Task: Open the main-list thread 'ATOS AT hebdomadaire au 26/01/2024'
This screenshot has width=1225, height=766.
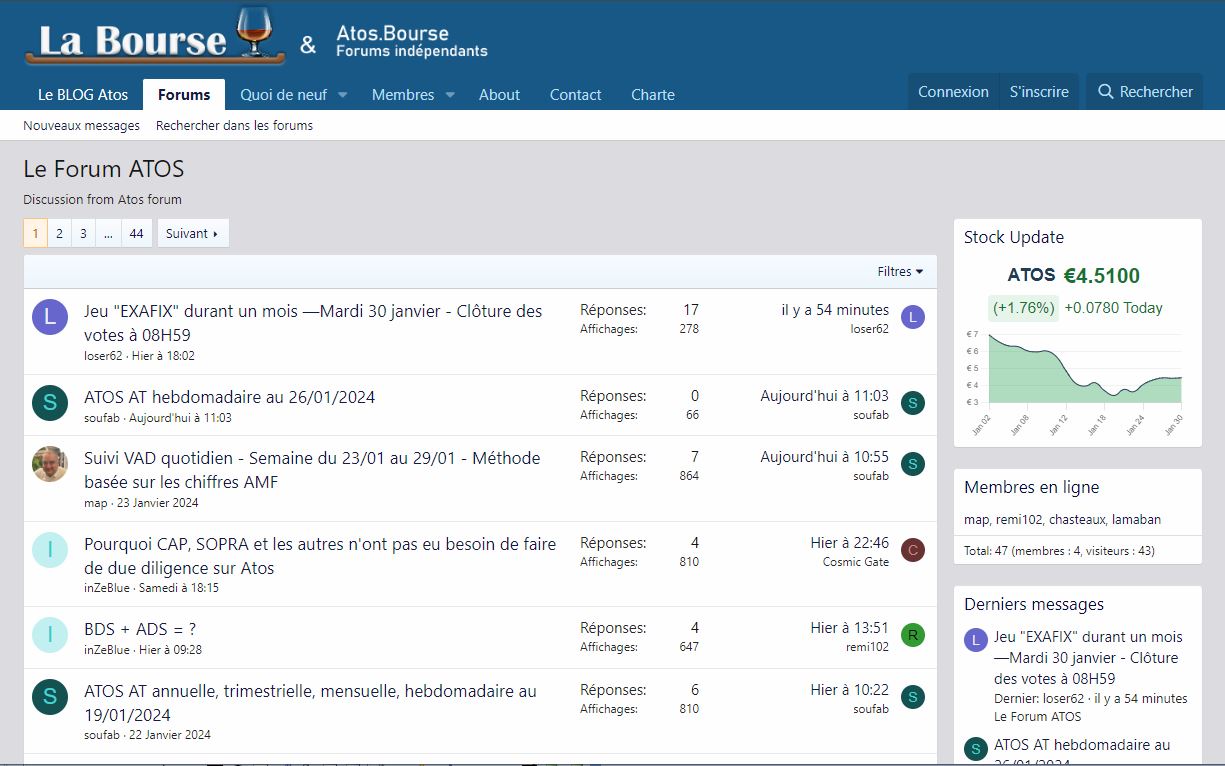Action: (230, 397)
